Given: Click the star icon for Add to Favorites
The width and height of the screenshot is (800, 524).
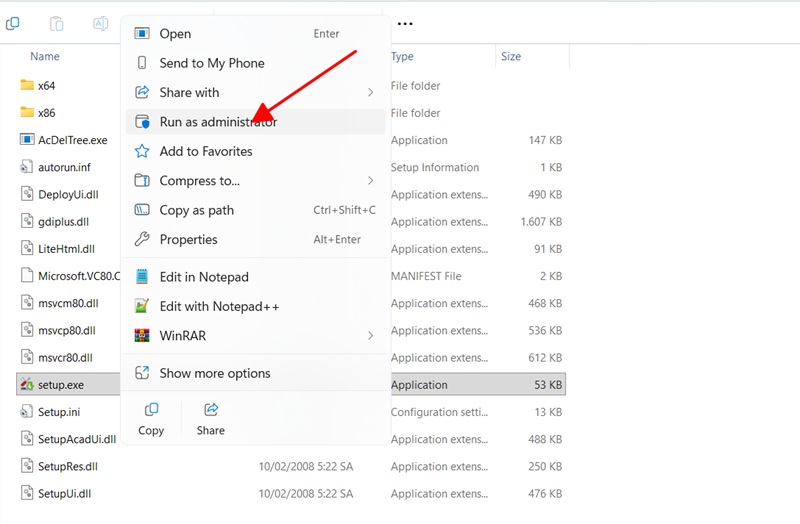Looking at the screenshot, I should click(142, 151).
